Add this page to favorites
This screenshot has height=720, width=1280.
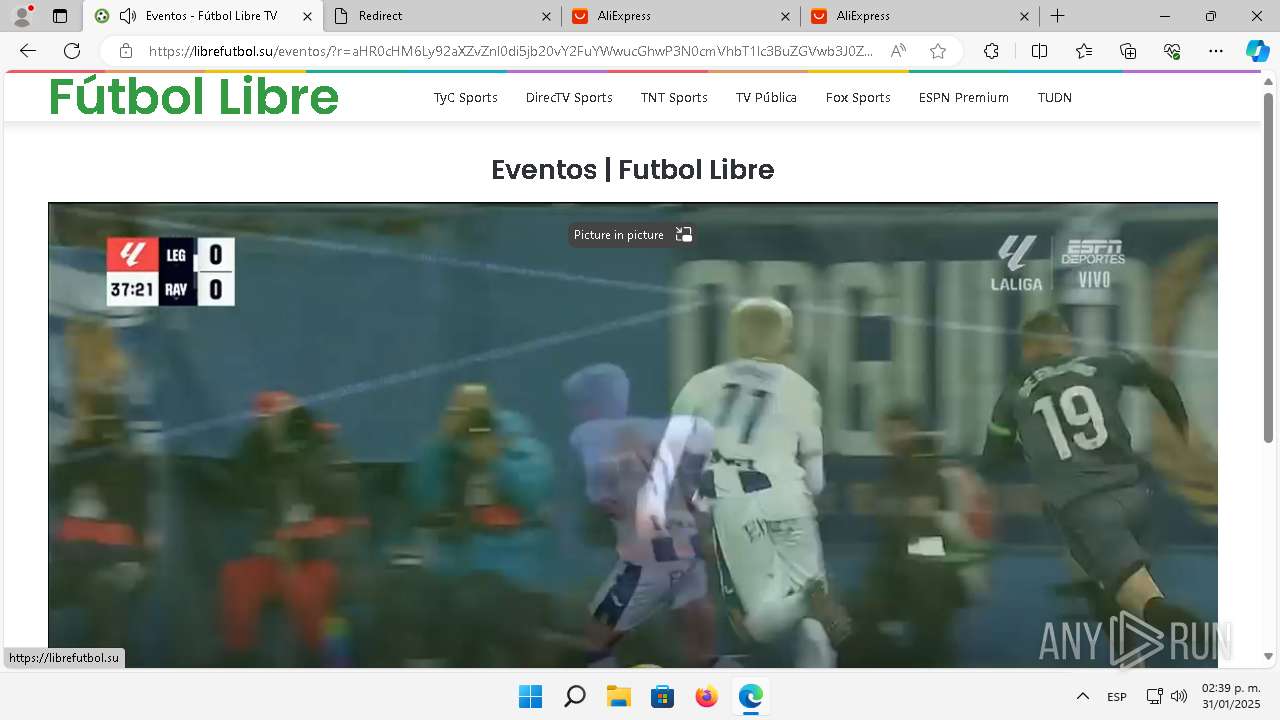pyautogui.click(x=938, y=51)
